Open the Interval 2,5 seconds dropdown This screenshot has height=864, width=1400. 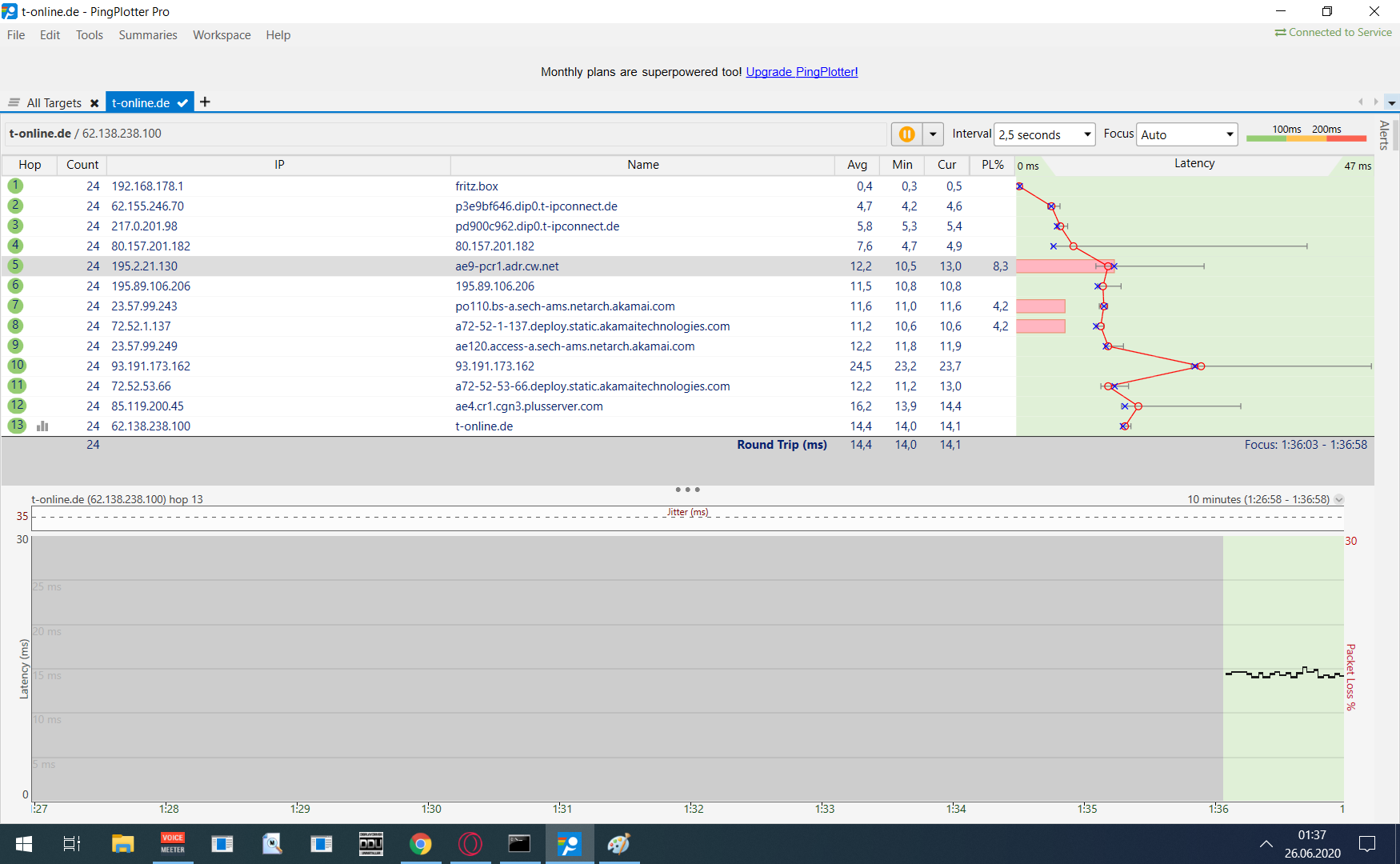(1045, 134)
